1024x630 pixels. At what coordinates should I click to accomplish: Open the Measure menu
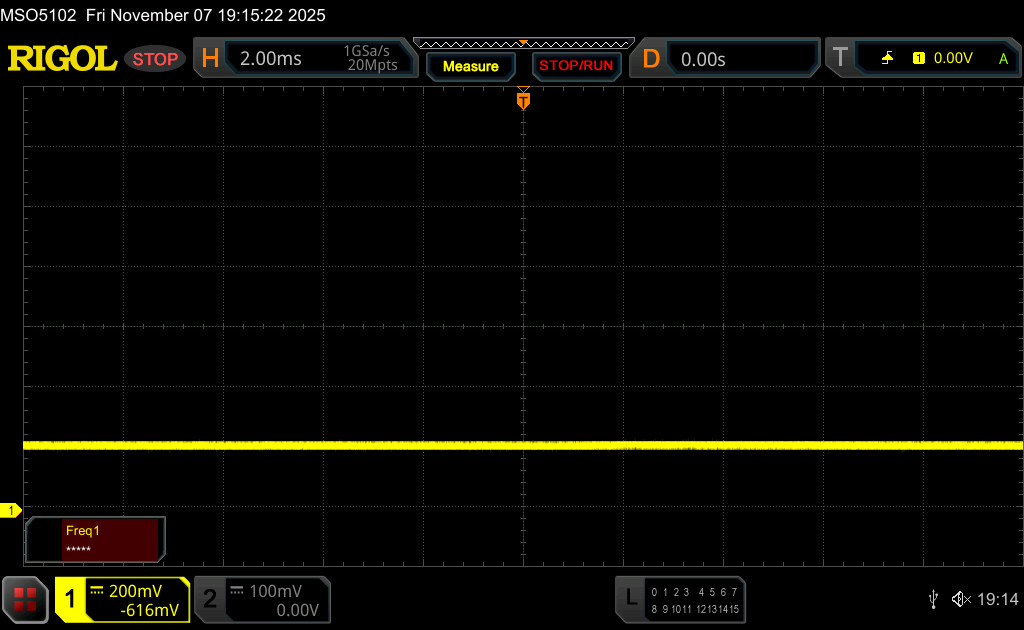click(470, 66)
